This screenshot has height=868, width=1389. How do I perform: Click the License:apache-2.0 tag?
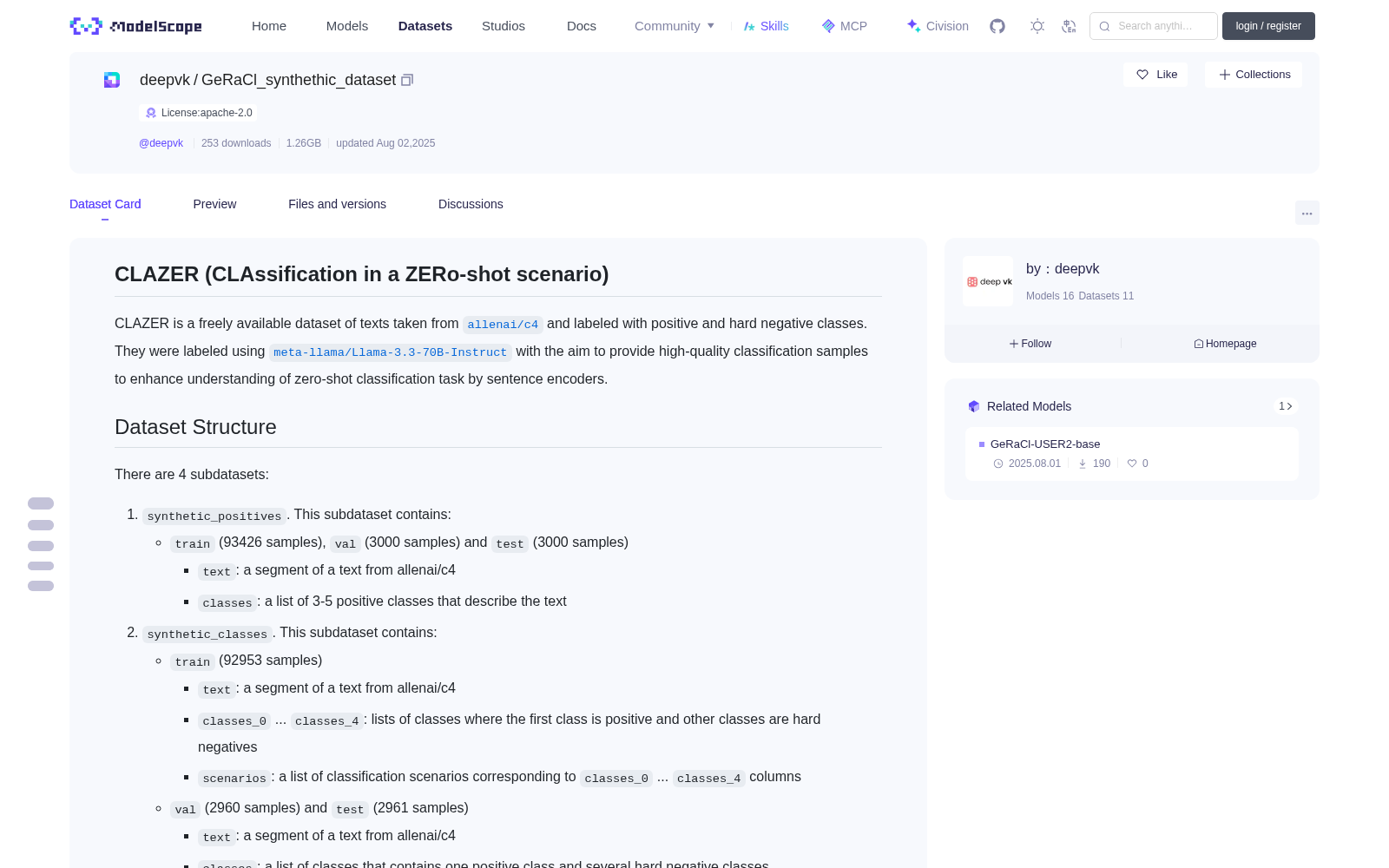point(198,113)
